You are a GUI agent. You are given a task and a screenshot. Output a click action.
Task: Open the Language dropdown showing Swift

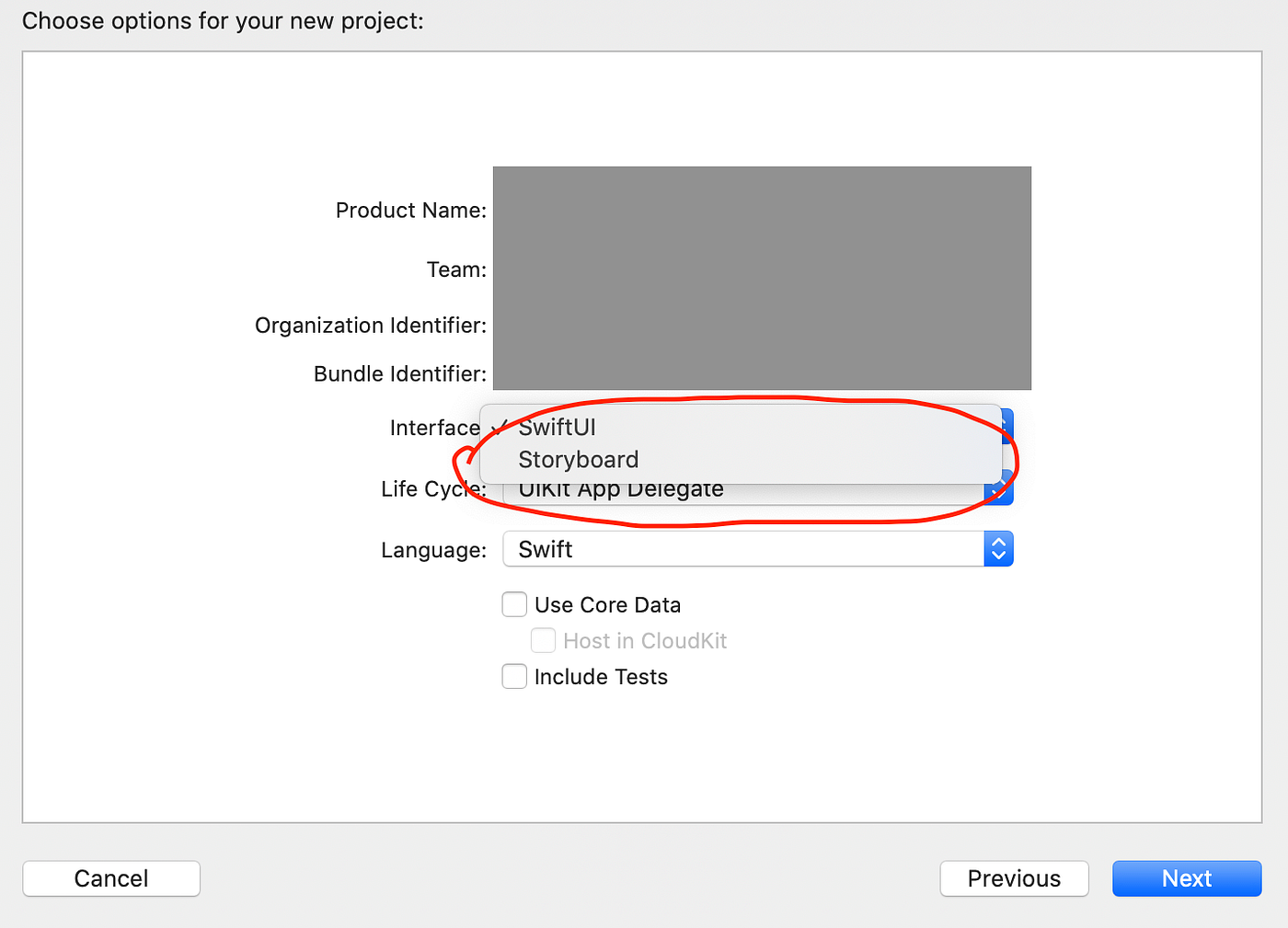click(x=757, y=549)
